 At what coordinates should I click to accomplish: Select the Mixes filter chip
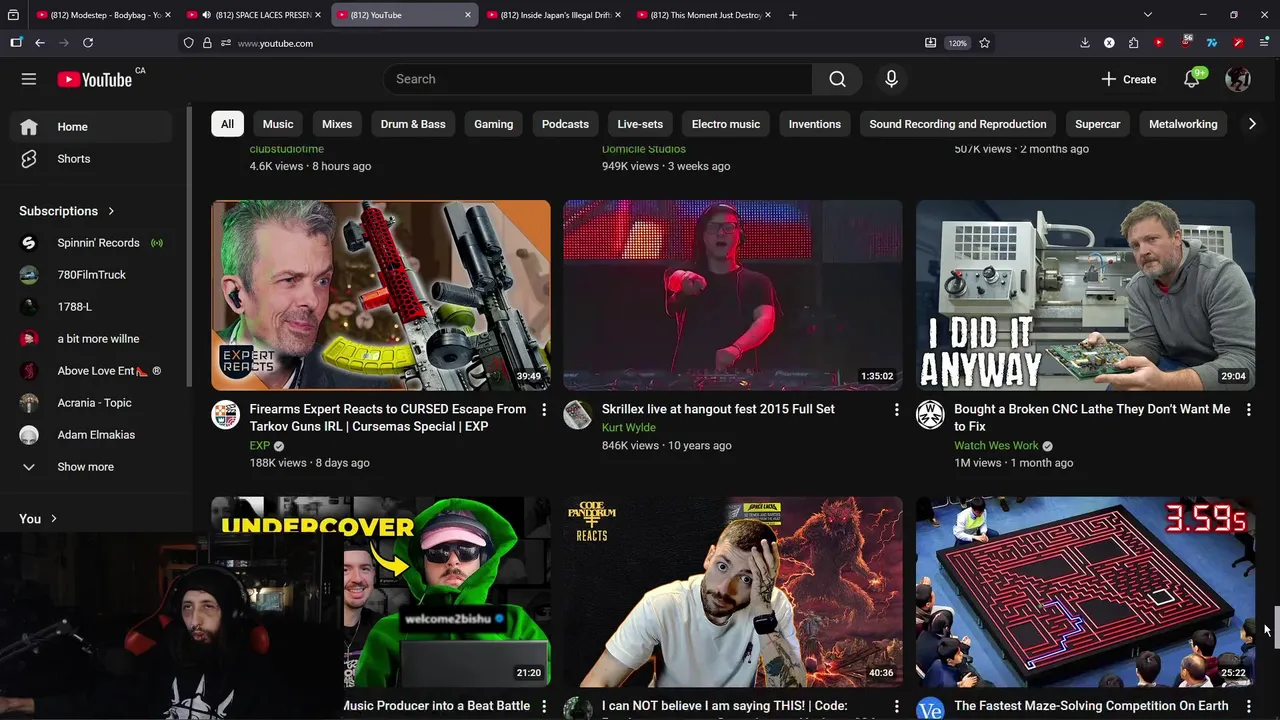337,124
